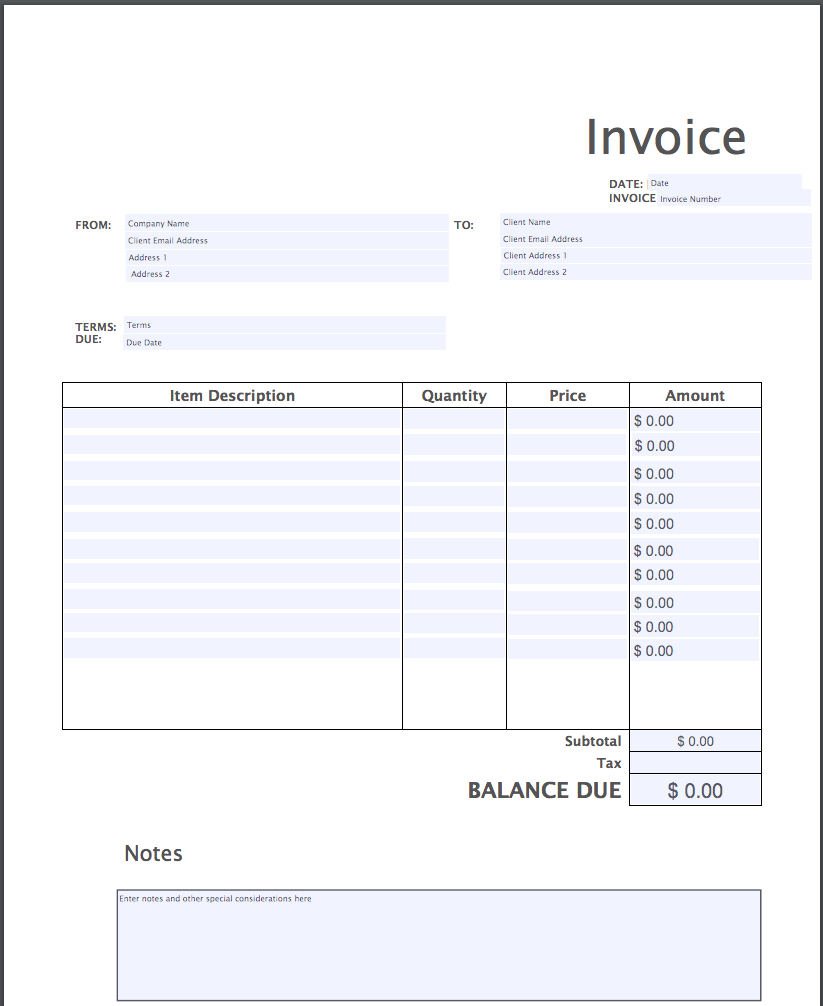Image resolution: width=823 pixels, height=1006 pixels.
Task: Select the Terms input field
Action: 285,325
